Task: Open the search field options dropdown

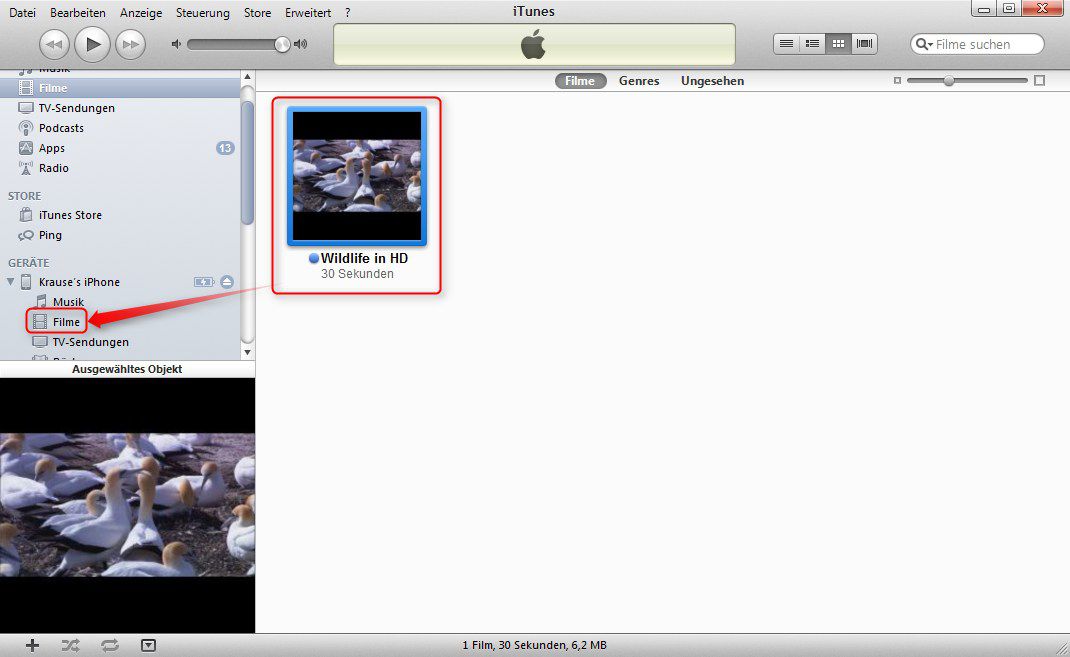Action: [925, 45]
